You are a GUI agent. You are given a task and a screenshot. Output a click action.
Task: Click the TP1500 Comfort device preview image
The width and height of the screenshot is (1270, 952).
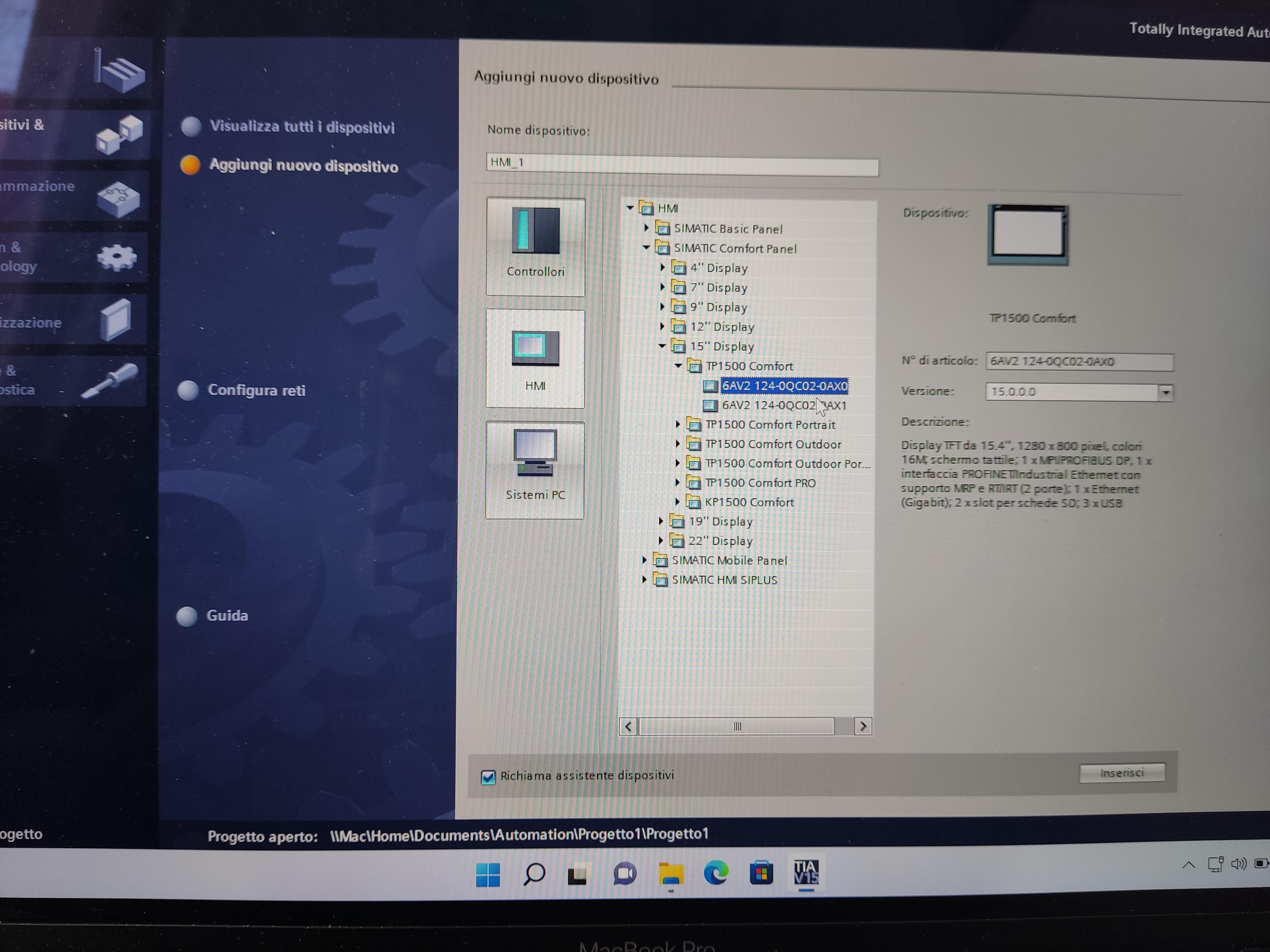(1028, 235)
